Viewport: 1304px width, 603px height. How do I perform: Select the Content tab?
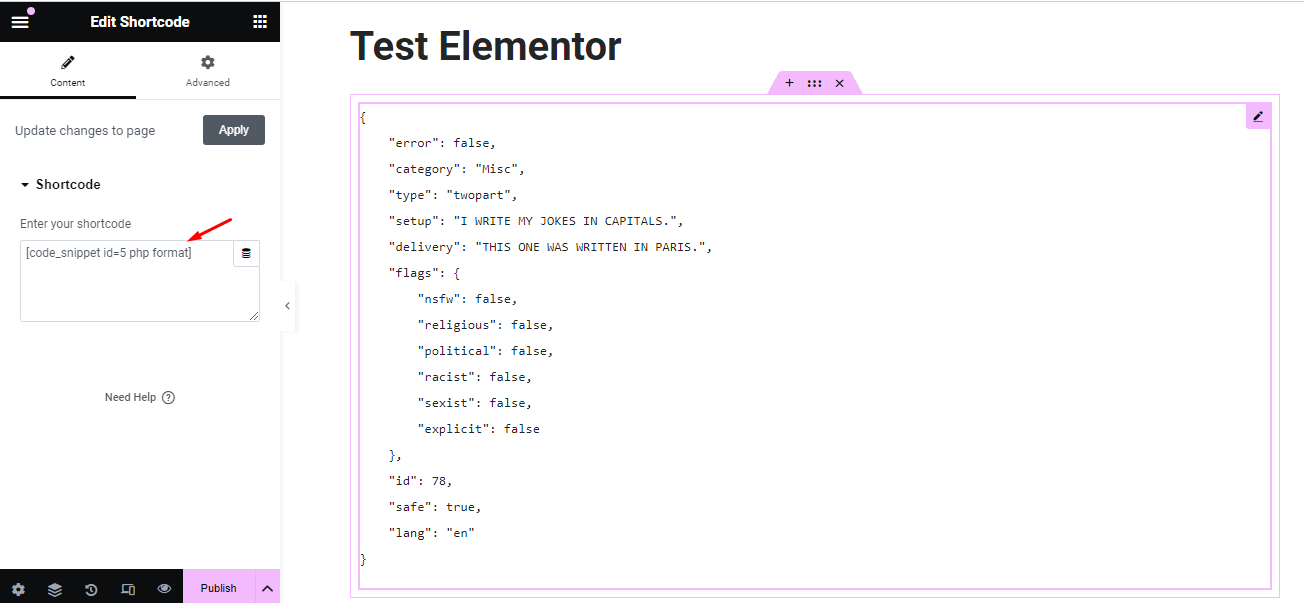(x=67, y=70)
